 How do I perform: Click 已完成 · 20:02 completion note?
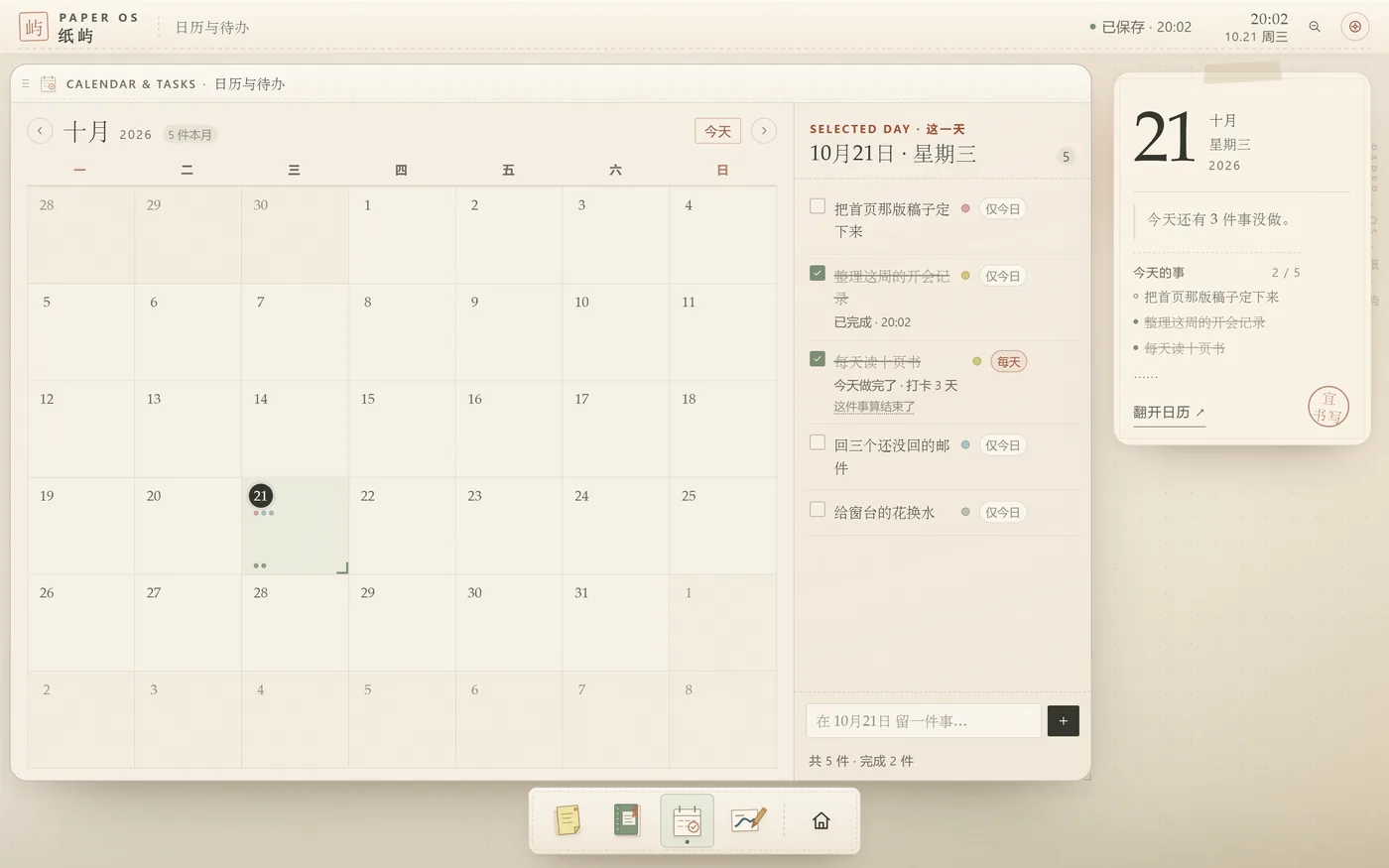(x=872, y=322)
